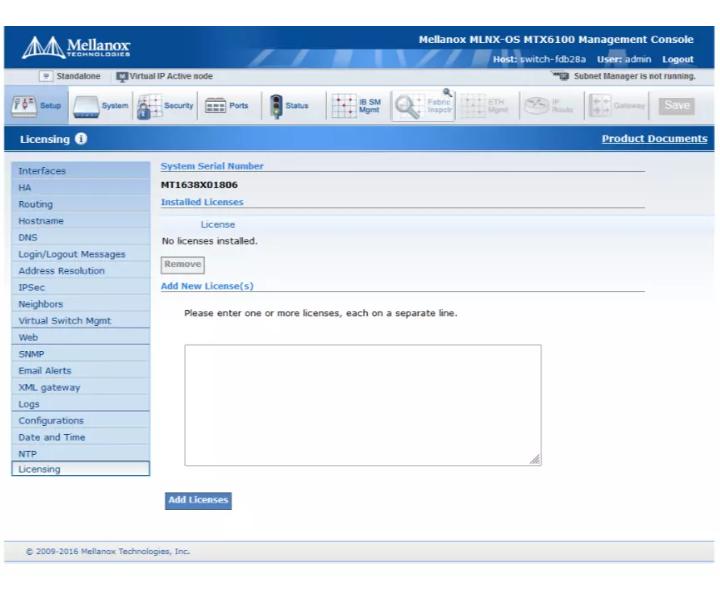Screen dimensions: 720x600
Task: Open the Login/Logout Messages page
Action: pyautogui.click(x=80, y=254)
